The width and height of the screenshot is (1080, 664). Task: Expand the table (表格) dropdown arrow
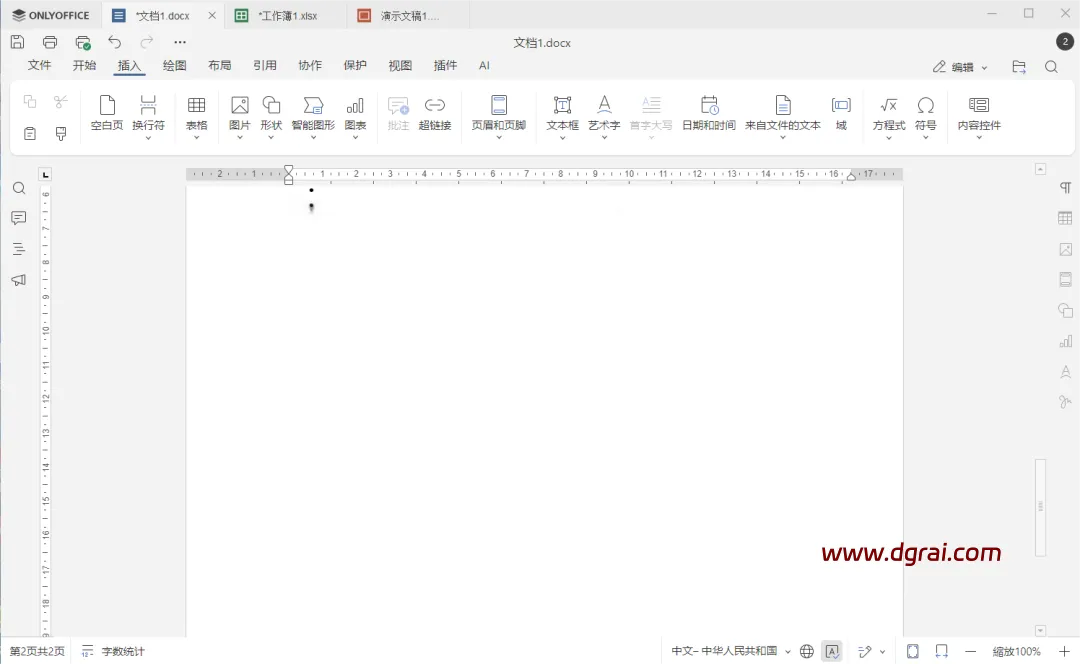196,137
